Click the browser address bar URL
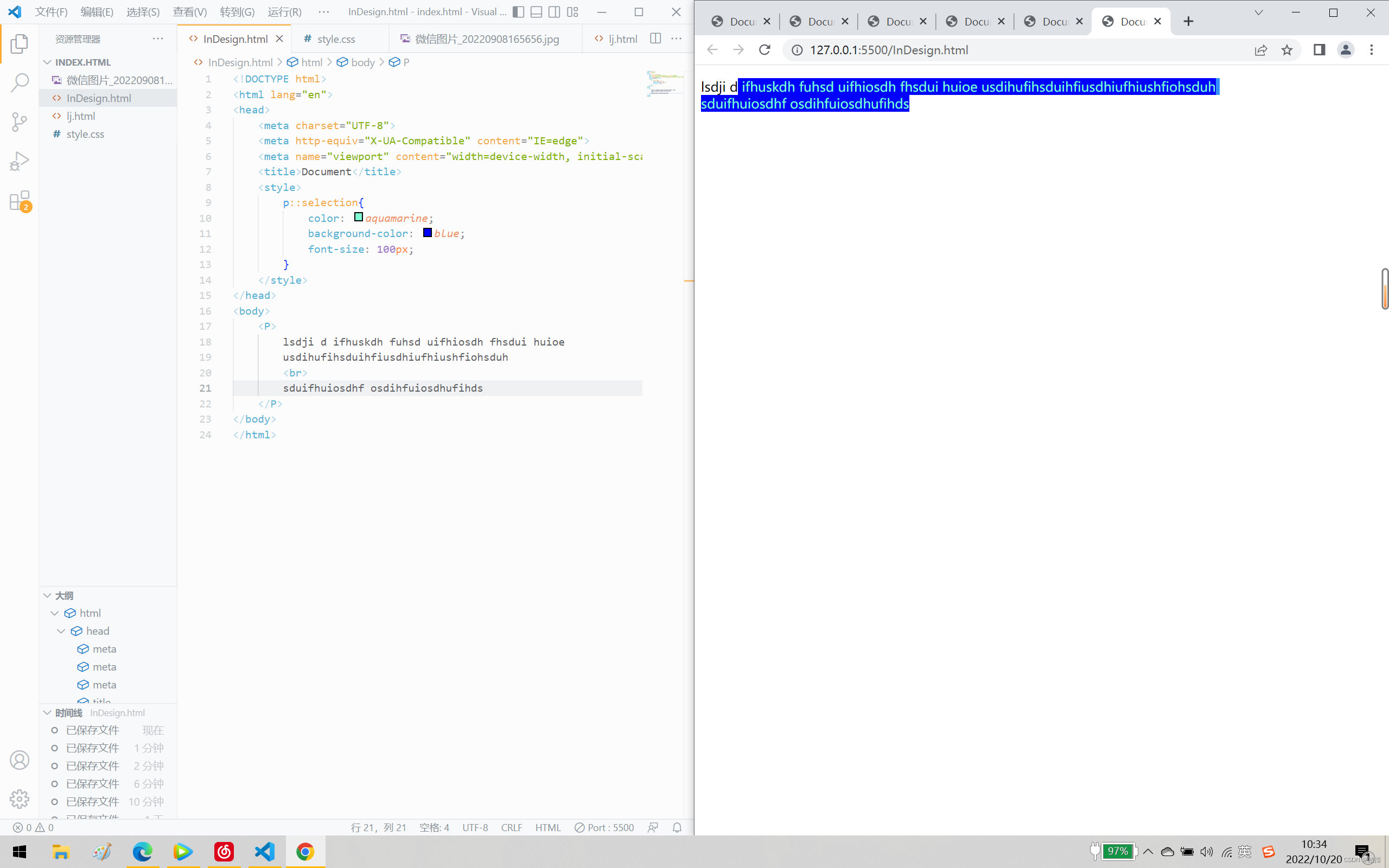Image resolution: width=1389 pixels, height=868 pixels. (x=889, y=50)
